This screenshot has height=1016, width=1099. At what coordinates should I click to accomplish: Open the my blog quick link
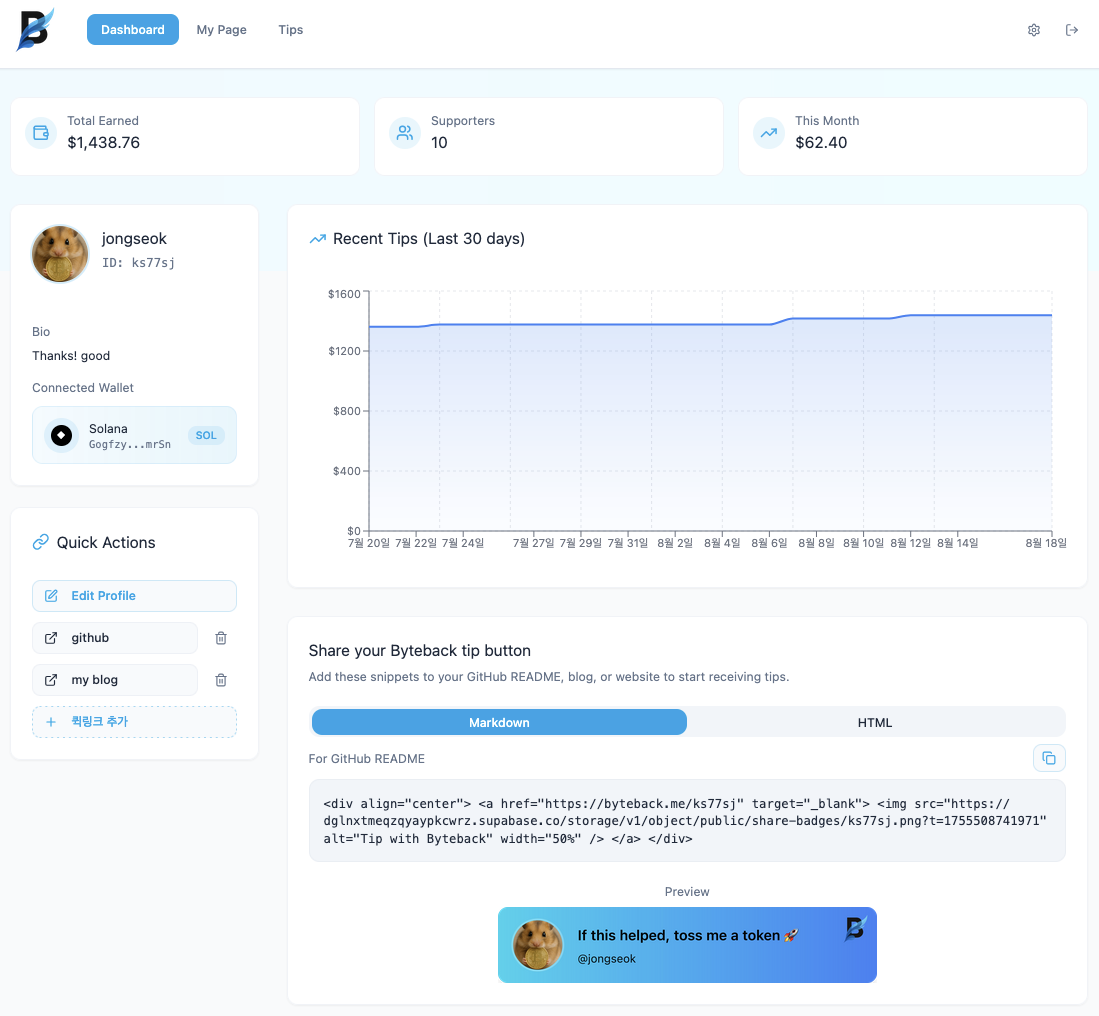(115, 679)
